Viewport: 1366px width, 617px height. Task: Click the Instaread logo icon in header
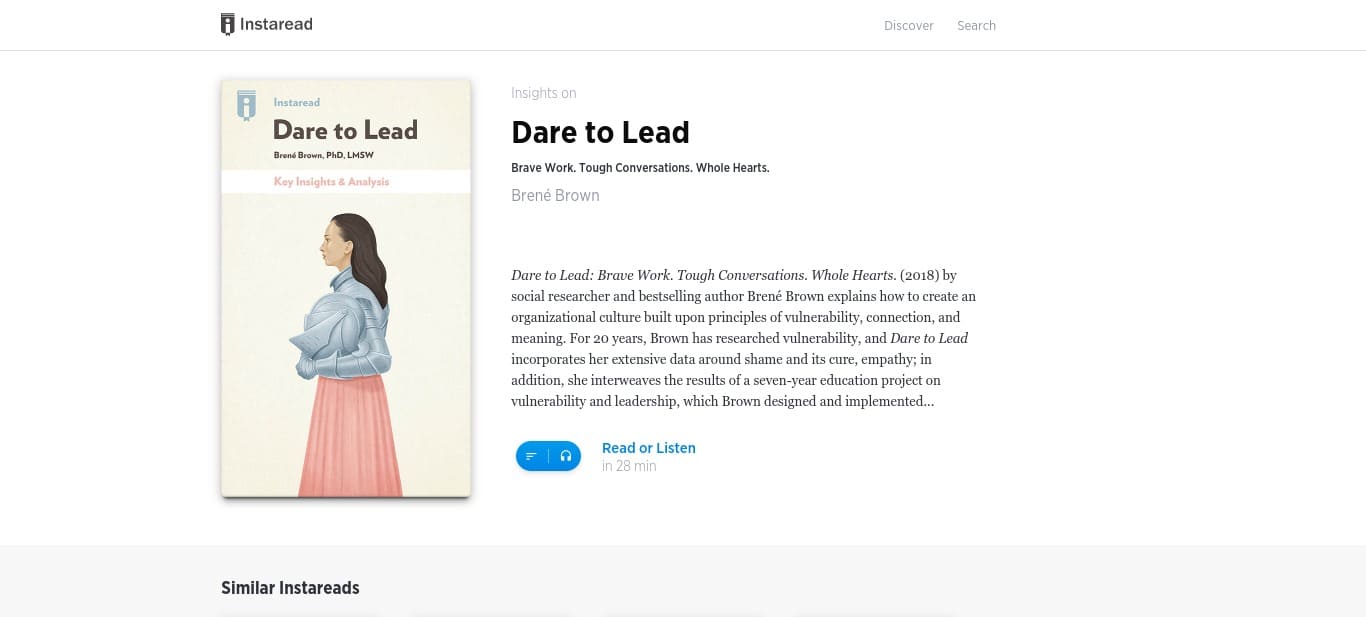(228, 25)
